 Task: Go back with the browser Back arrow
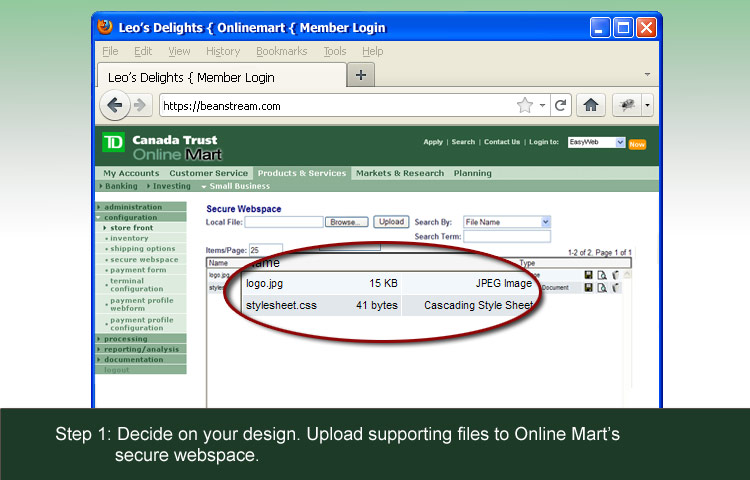pos(114,105)
